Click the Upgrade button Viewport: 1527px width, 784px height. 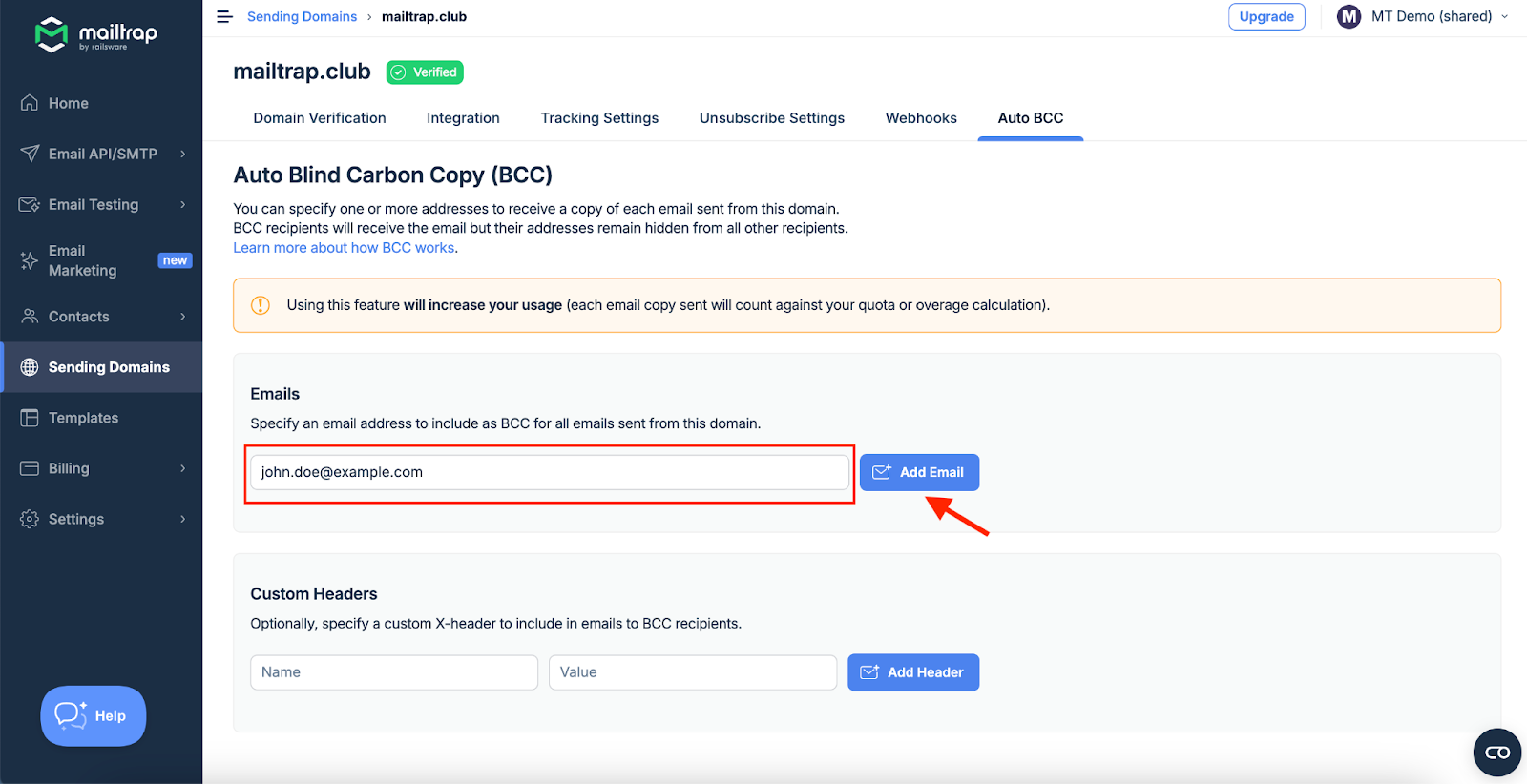1266,16
